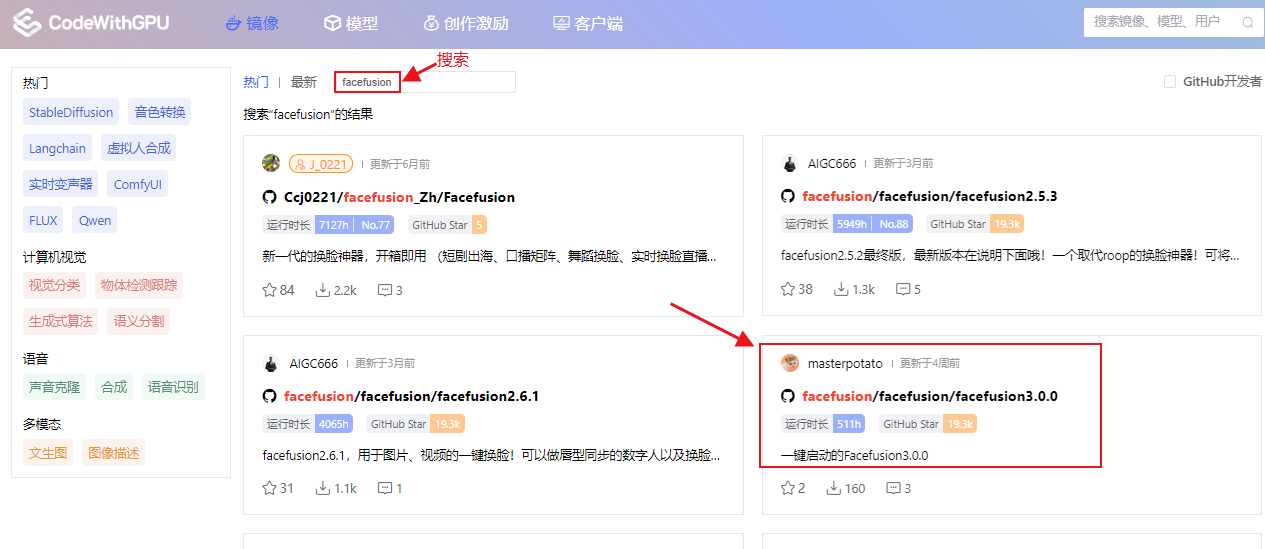The image size is (1265, 549).
Task: Click AIGC666 avatar on the facefusion2.5.3 card
Action: coord(789,163)
